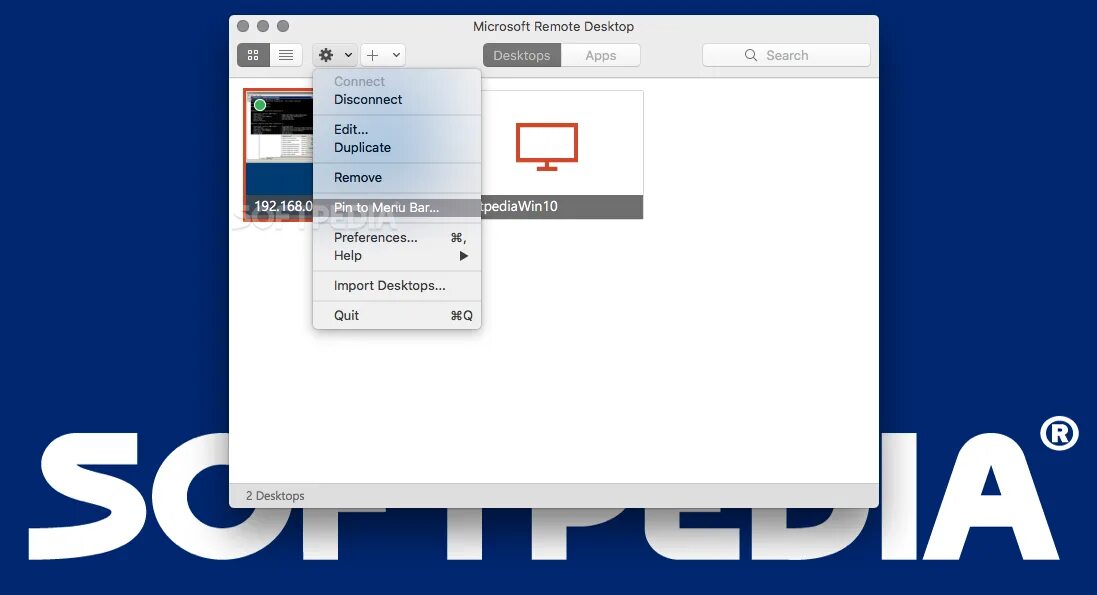The height and width of the screenshot is (595, 1097).
Task: Click the search magnifier icon
Action: click(751, 55)
